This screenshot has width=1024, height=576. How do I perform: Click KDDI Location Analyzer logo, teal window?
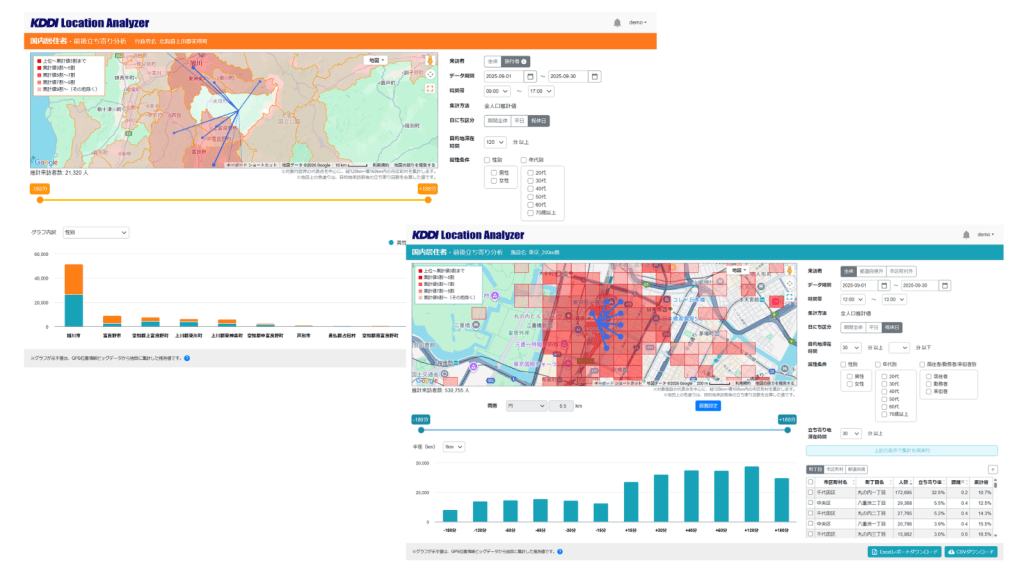tap(468, 235)
